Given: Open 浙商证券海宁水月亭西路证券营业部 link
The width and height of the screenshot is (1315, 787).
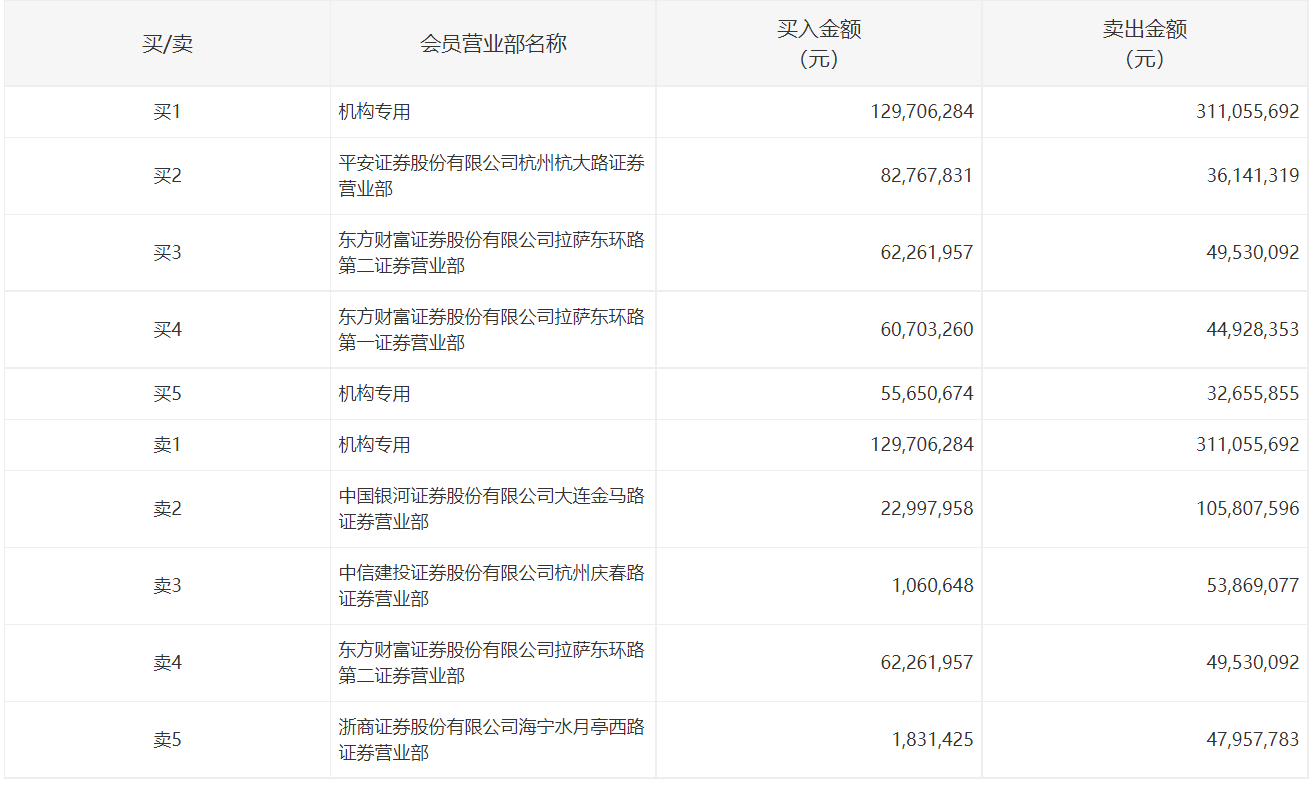Looking at the screenshot, I should 490,740.
